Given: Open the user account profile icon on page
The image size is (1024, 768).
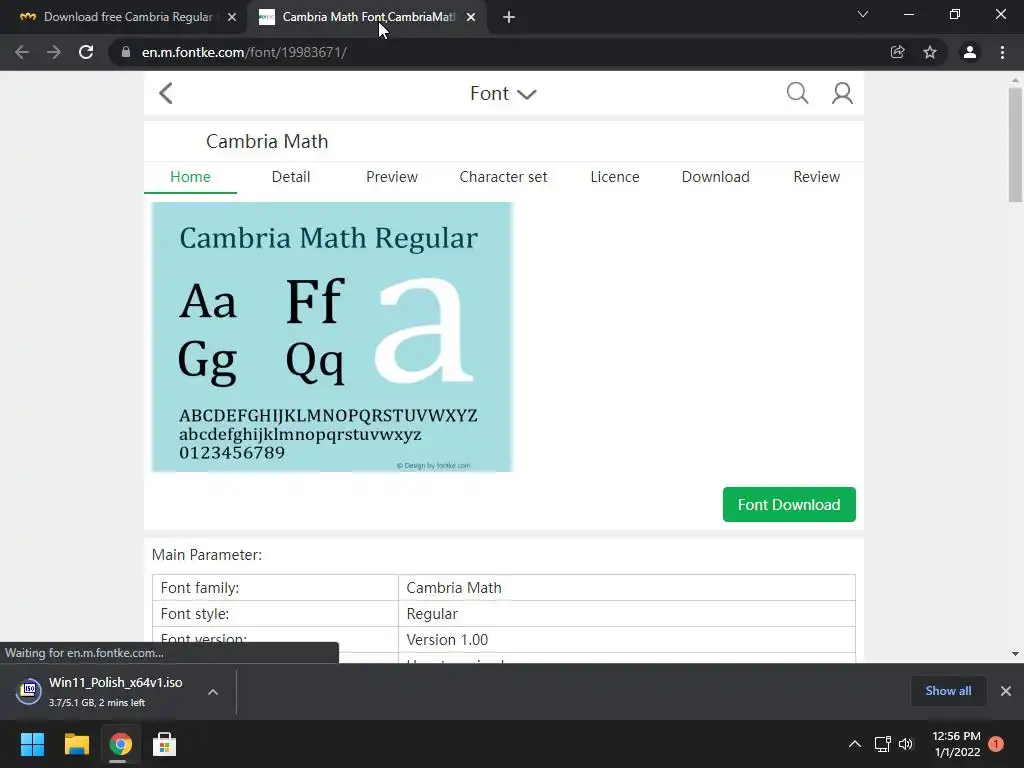Looking at the screenshot, I should coord(842,93).
